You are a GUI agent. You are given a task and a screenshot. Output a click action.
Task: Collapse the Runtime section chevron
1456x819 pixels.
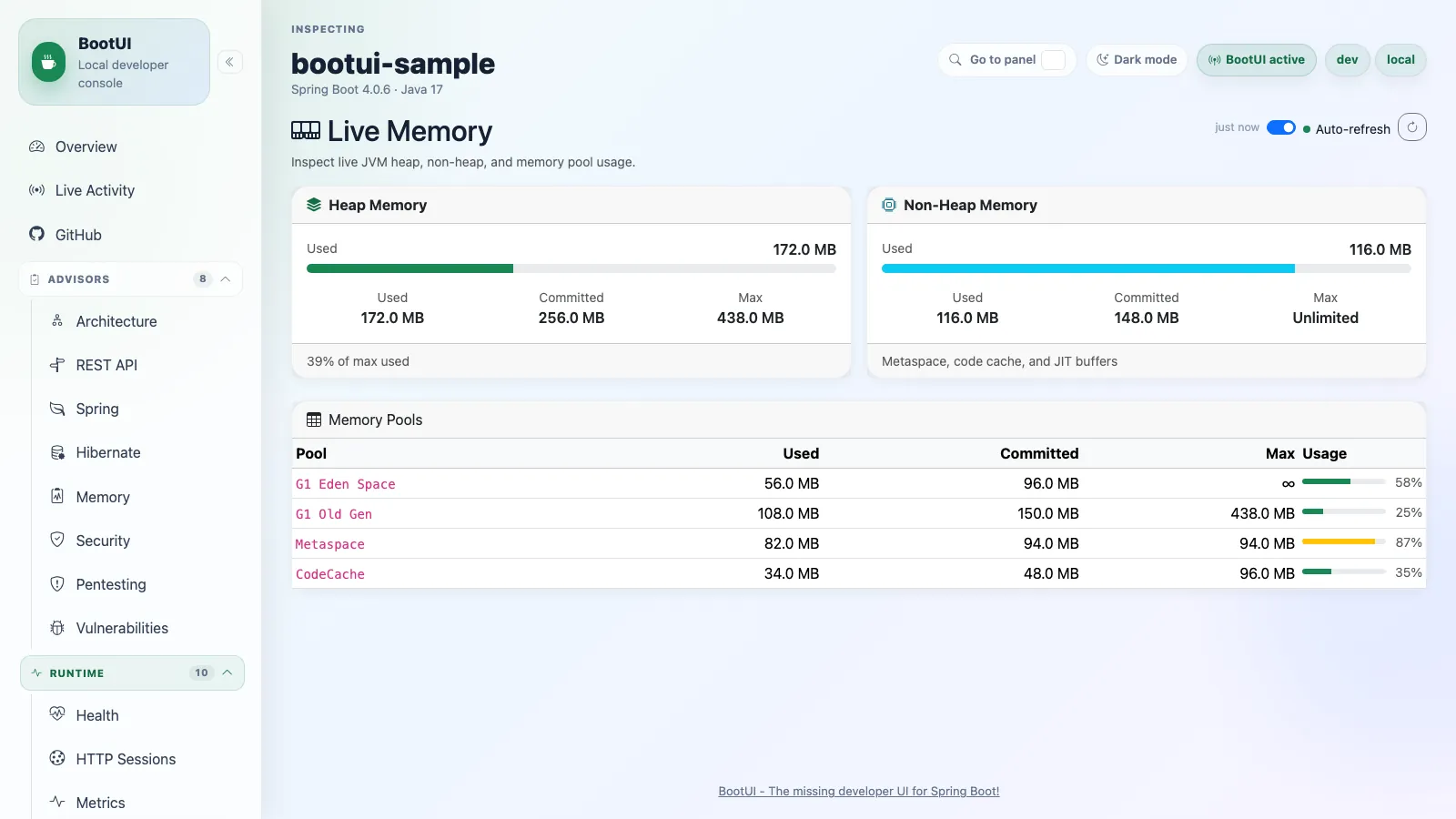pos(227,672)
